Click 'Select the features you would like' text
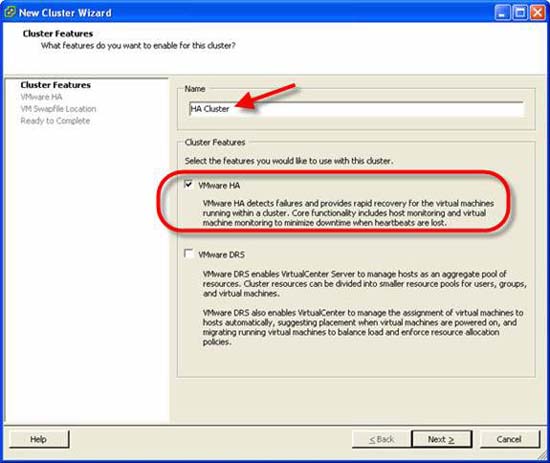 coord(289,161)
